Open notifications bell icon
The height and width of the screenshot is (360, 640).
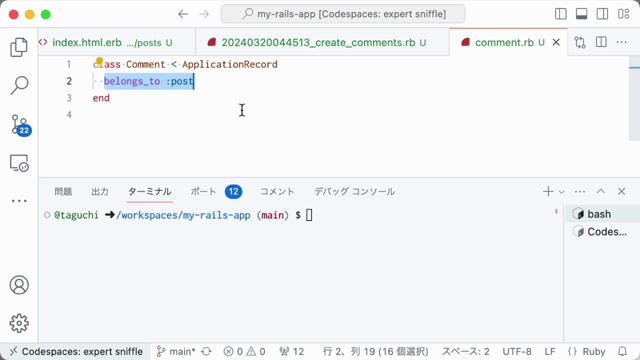click(622, 351)
